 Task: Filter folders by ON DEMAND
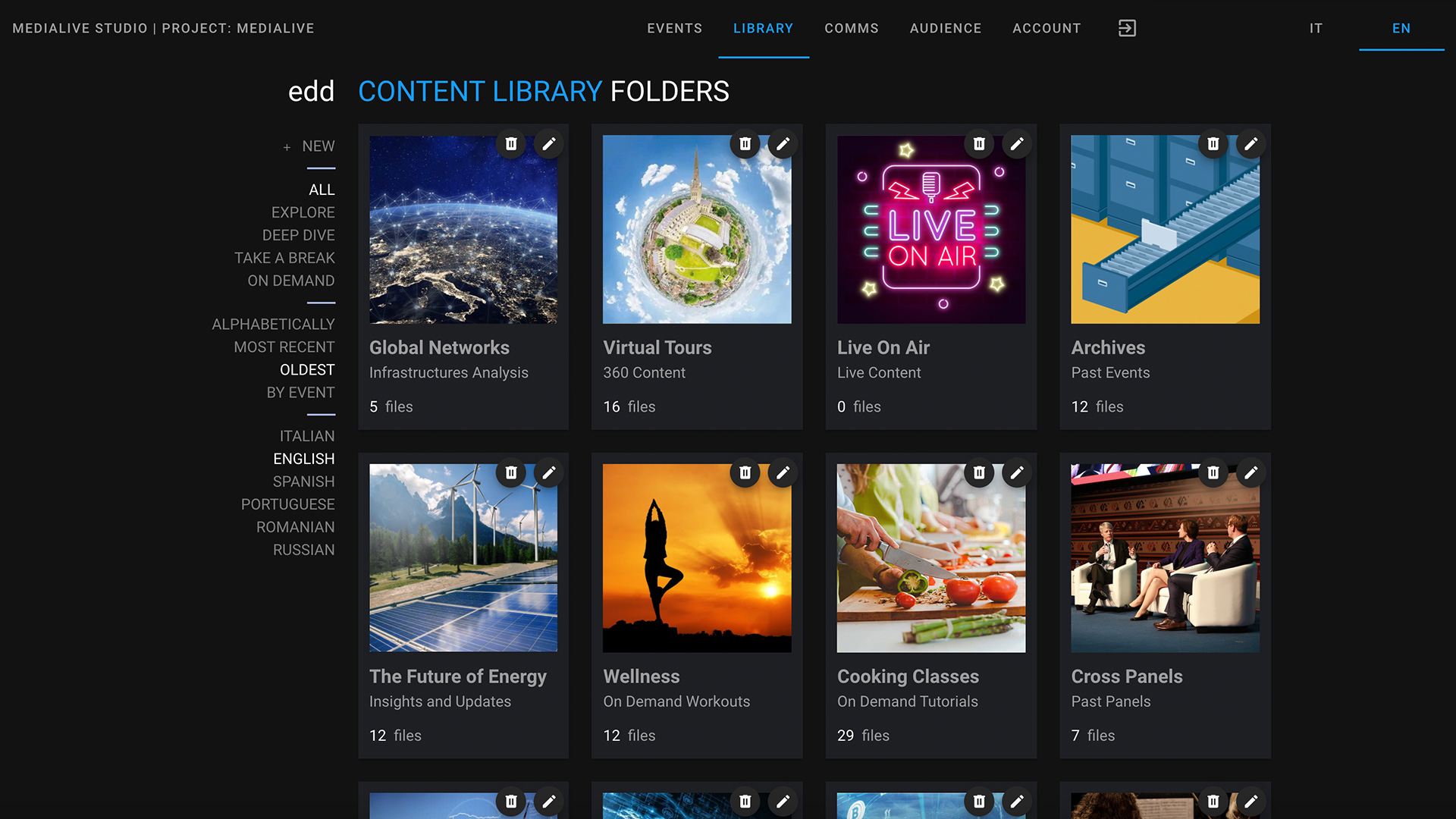click(290, 281)
